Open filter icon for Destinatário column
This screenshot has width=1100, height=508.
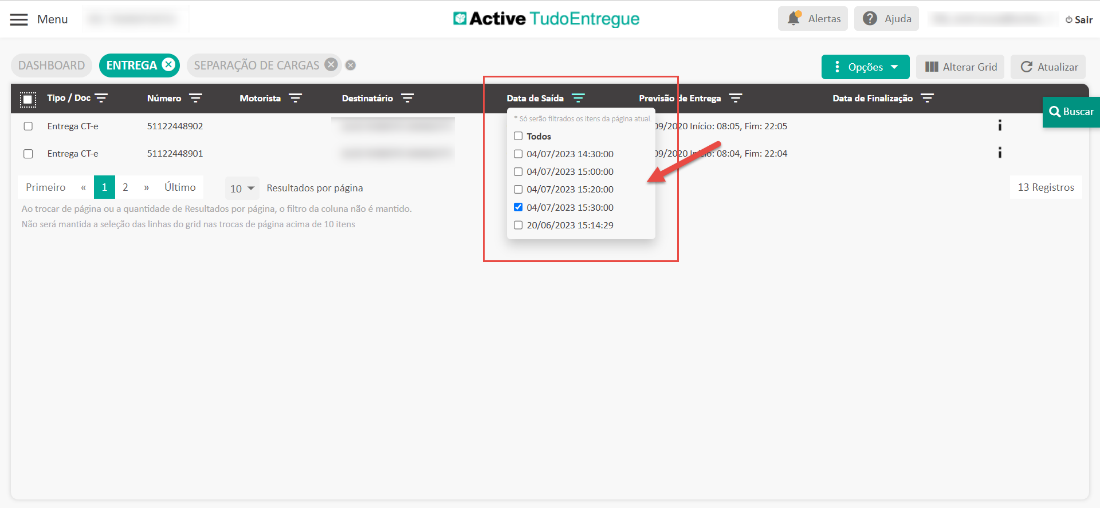point(408,98)
